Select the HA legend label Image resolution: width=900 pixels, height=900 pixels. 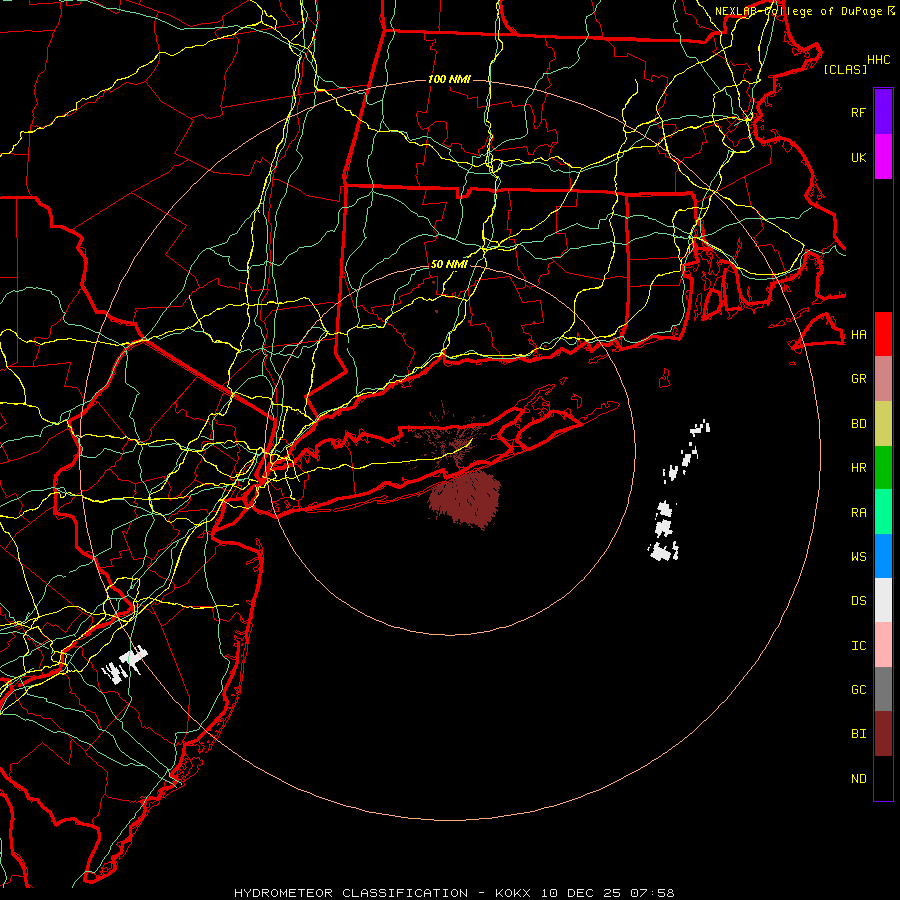click(x=858, y=335)
